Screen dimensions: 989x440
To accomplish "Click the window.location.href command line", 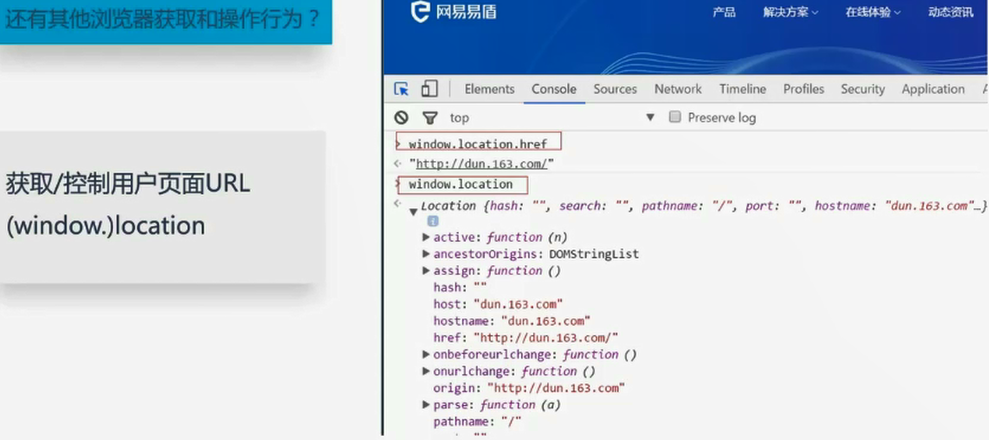I will [478, 144].
